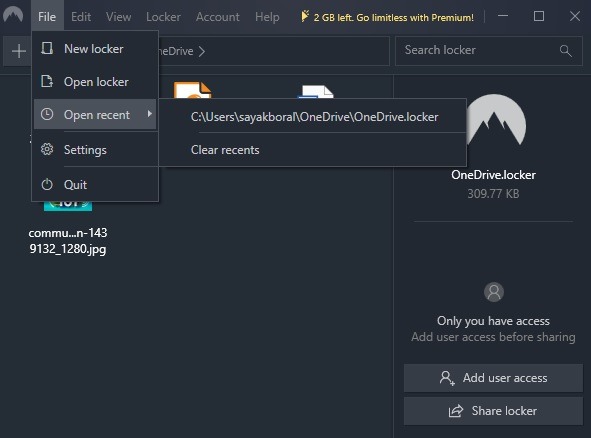The width and height of the screenshot is (591, 438).
Task: Maximize the NordLocker window
Action: point(539,16)
